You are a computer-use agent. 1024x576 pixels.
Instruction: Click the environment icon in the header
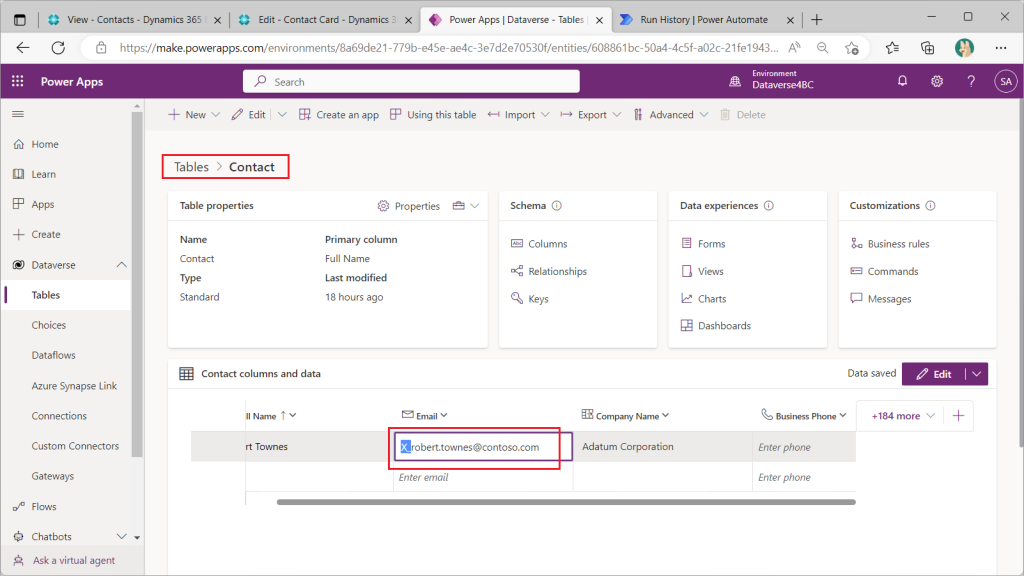click(735, 81)
